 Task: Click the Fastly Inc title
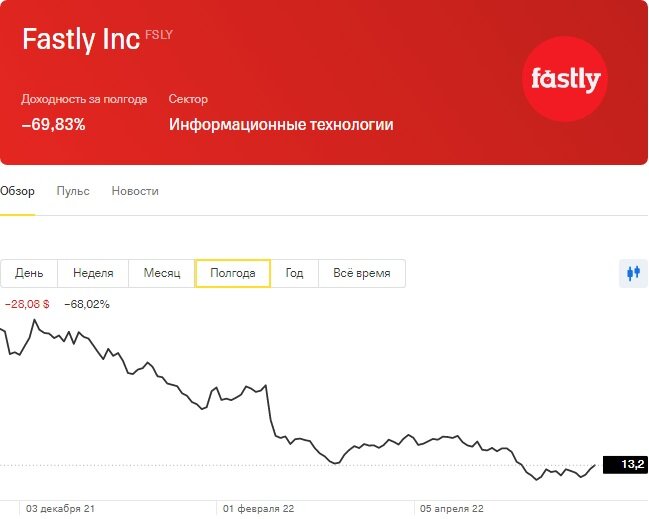[x=81, y=40]
